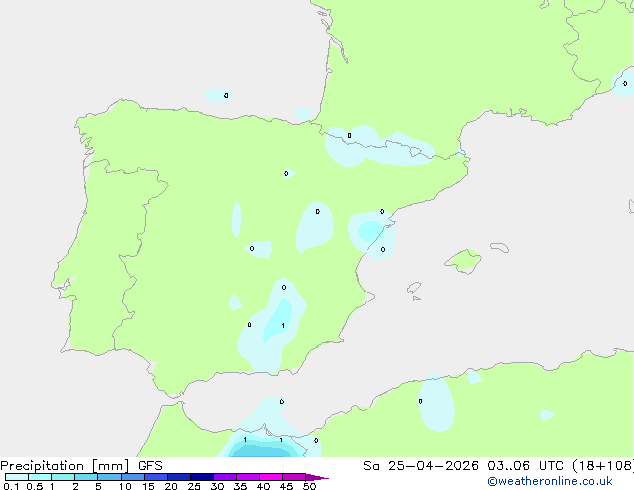Viewport: 634px width, 490px height.
Task: Click the 2–5 mm legend swatch
Action: click(x=86, y=477)
